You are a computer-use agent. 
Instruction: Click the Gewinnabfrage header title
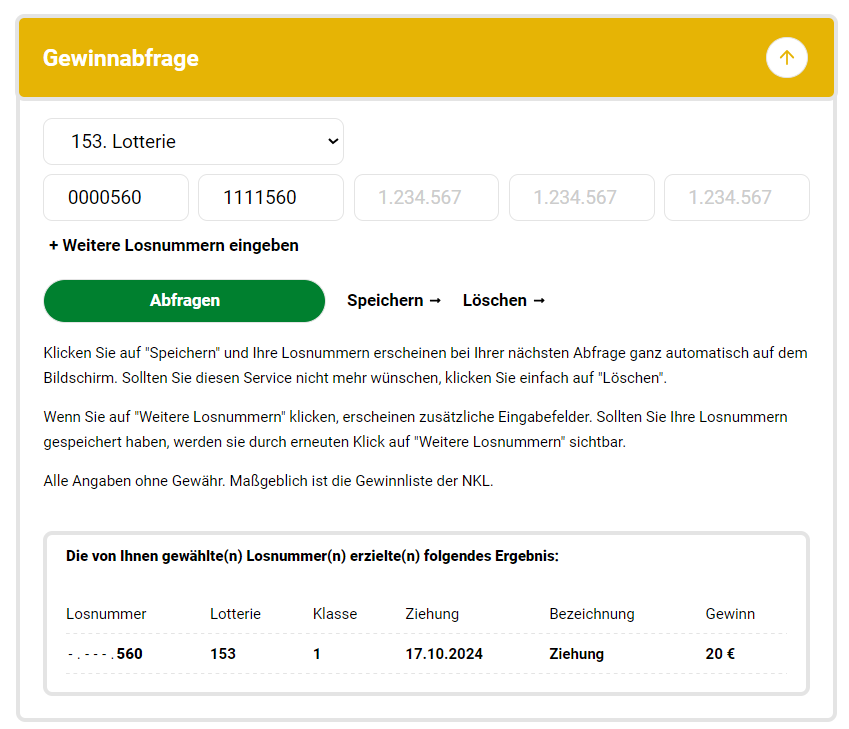(121, 58)
